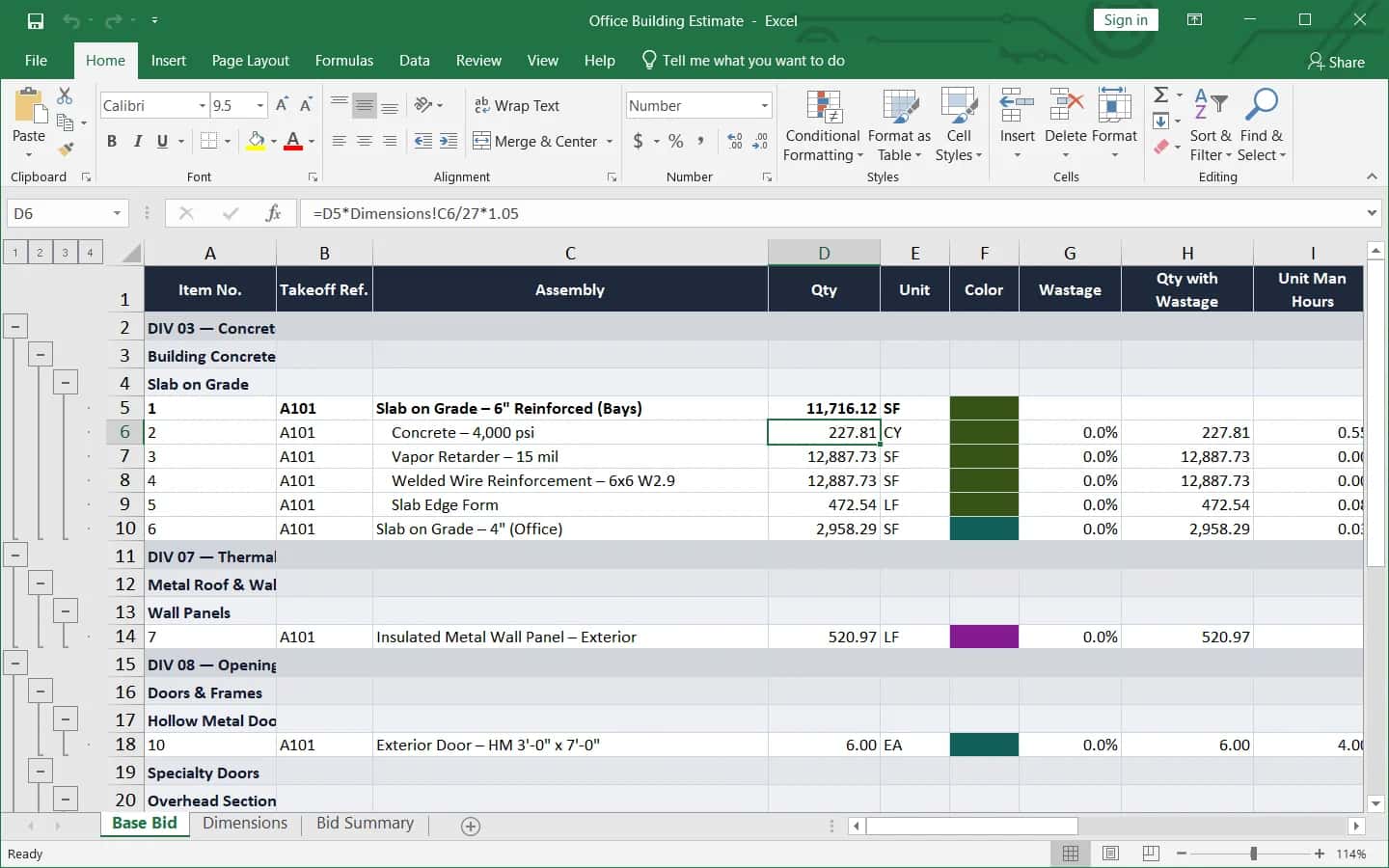Image resolution: width=1389 pixels, height=868 pixels.
Task: Click purple color cell for Insulated Metal Wall Panel
Action: click(984, 637)
